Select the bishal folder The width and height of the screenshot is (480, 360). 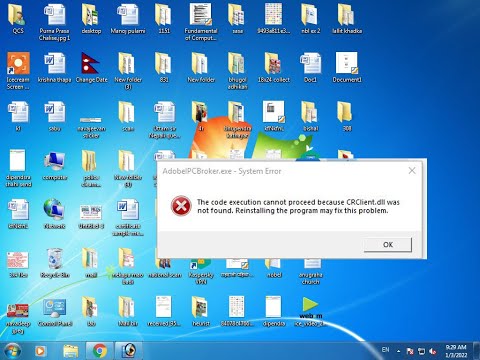310,116
